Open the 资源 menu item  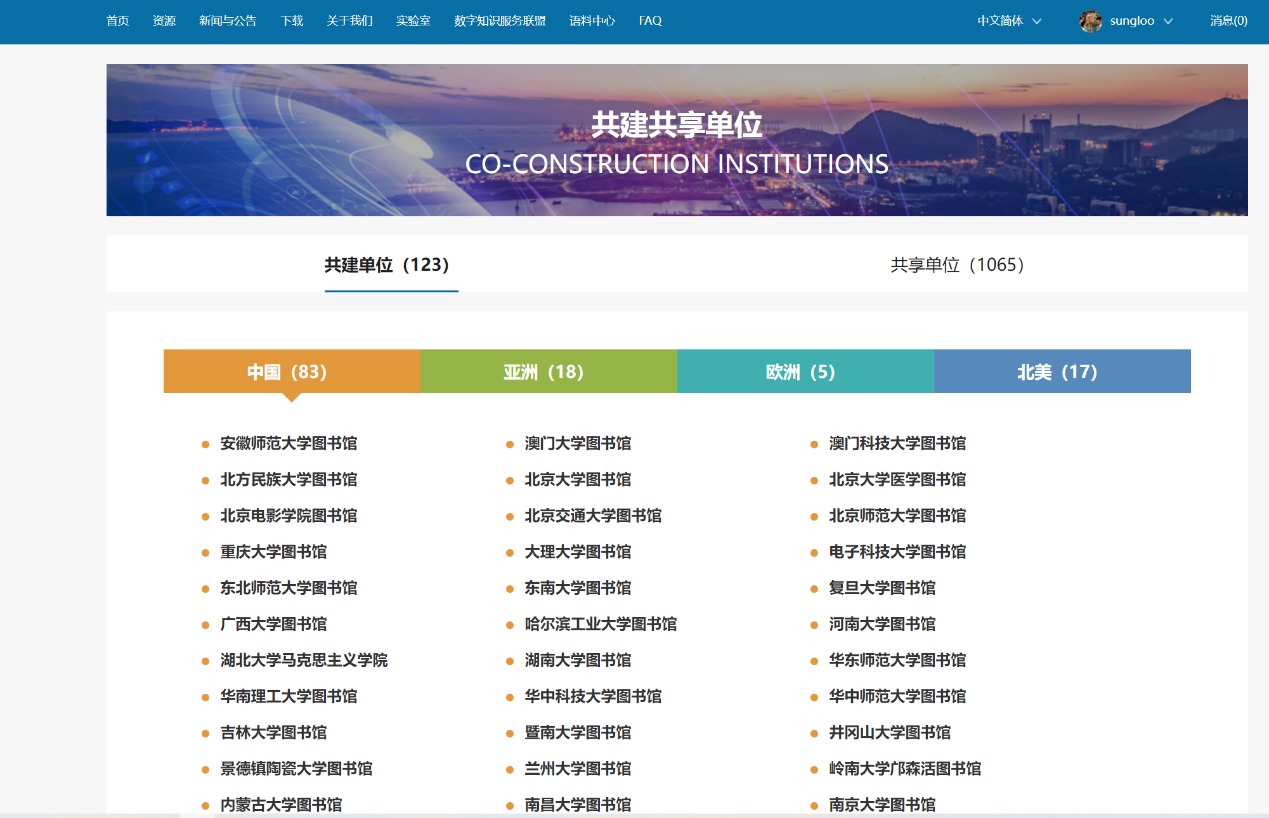click(164, 21)
